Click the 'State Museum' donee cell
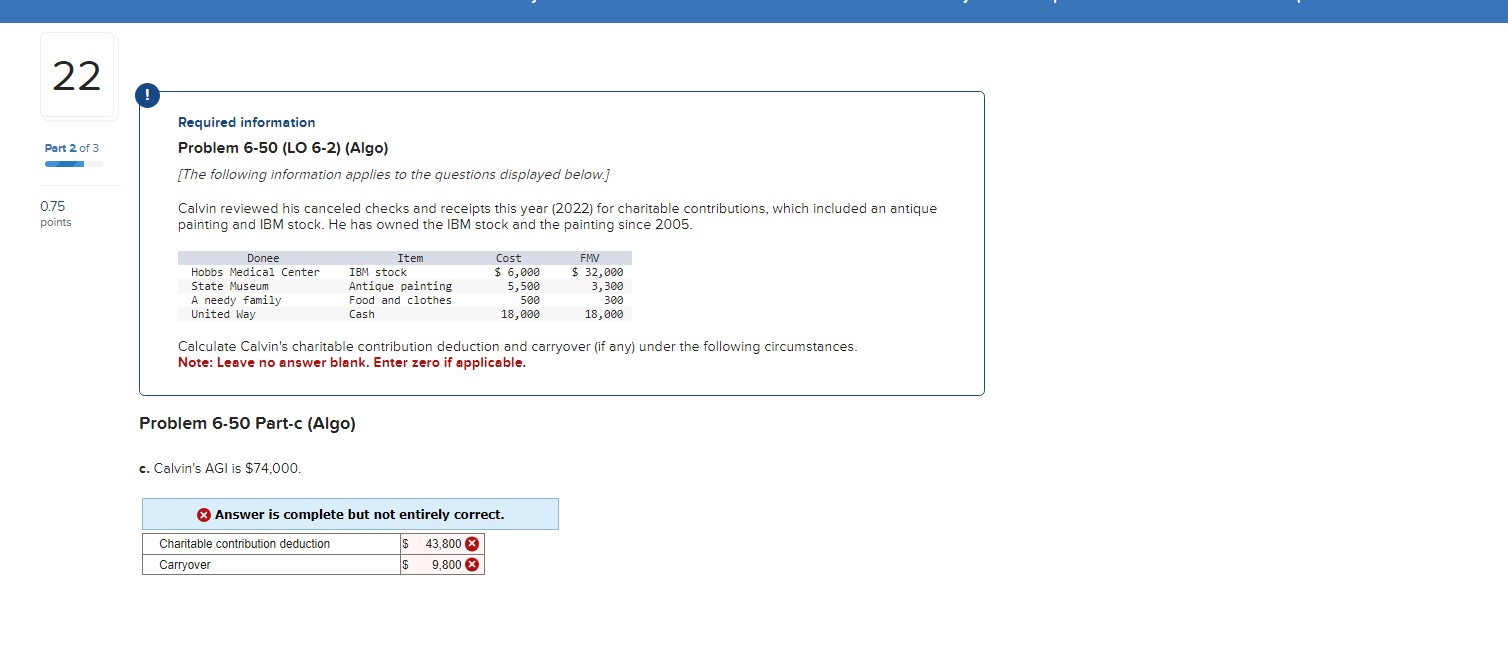The width and height of the screenshot is (1508, 660). coord(230,286)
